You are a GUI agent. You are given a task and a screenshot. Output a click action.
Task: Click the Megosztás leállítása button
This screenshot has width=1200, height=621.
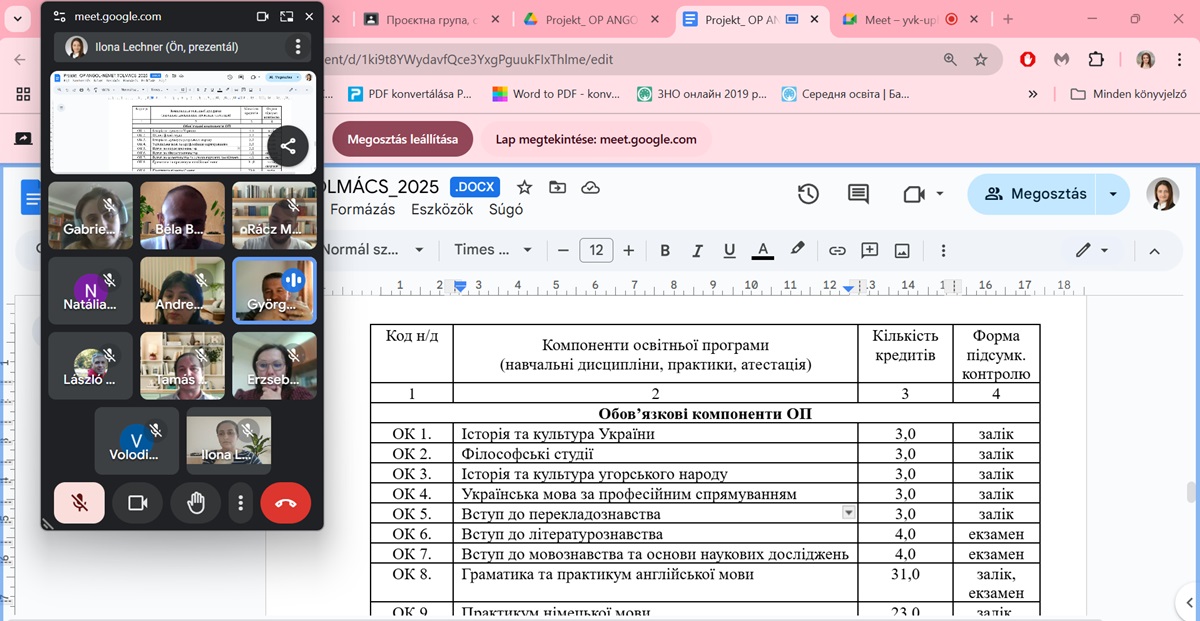tap(402, 139)
